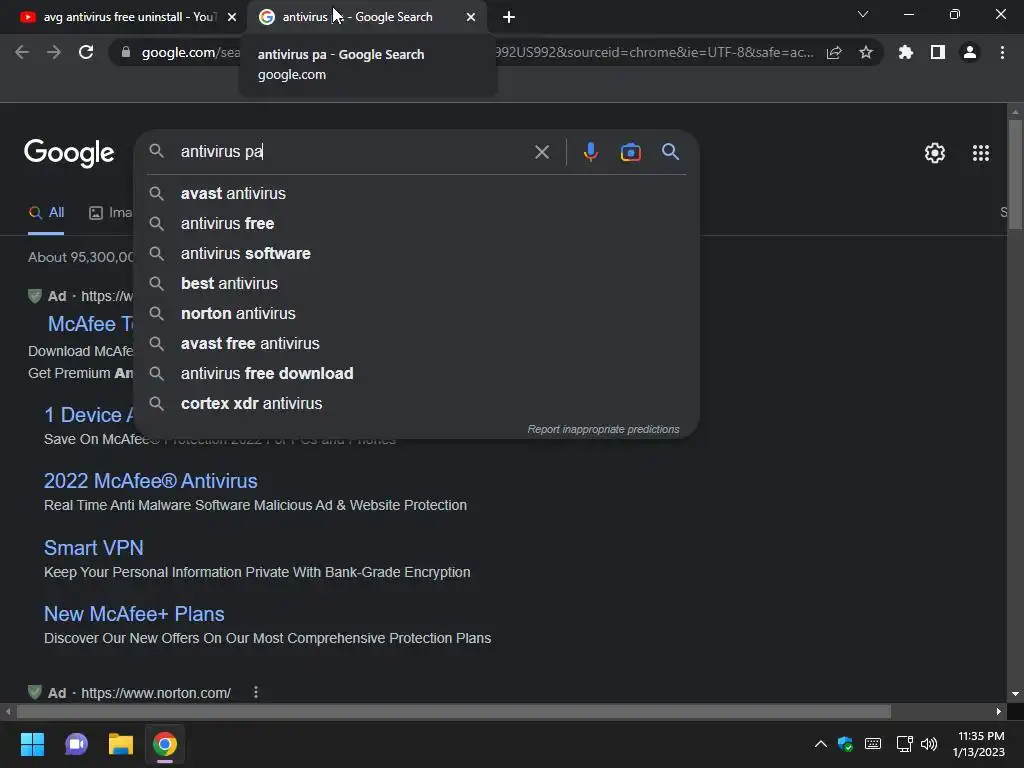Go back to previous page
The width and height of the screenshot is (1024, 768).
(x=22, y=52)
